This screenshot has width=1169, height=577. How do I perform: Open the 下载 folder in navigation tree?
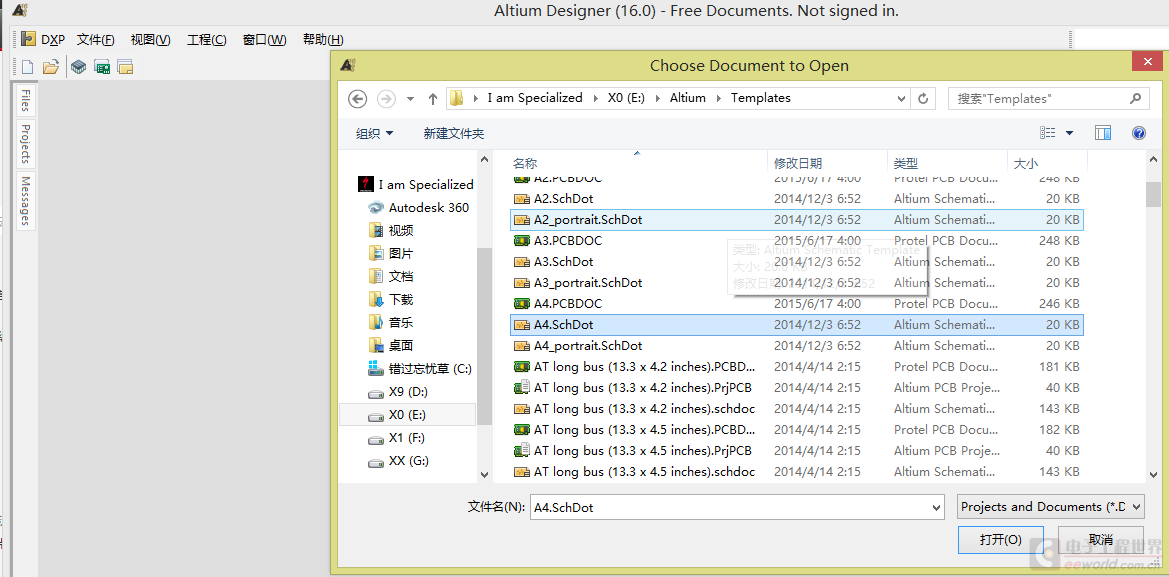point(391,300)
